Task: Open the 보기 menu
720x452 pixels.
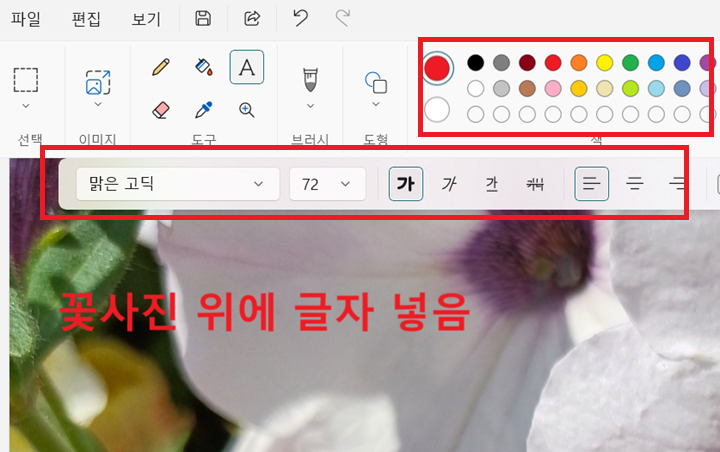Action: point(146,19)
